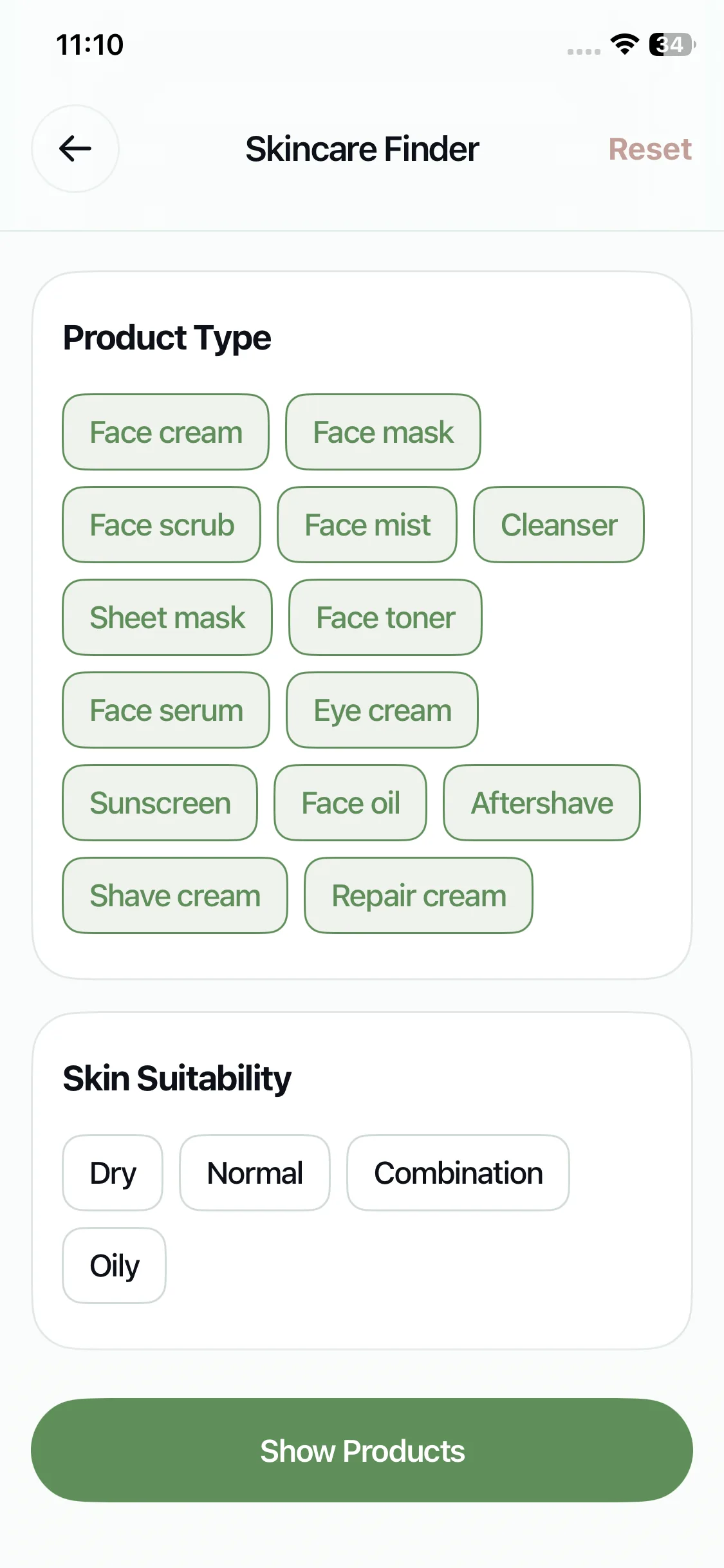Toggle the Sunscreen filter chip
The image size is (724, 1568).
[160, 803]
